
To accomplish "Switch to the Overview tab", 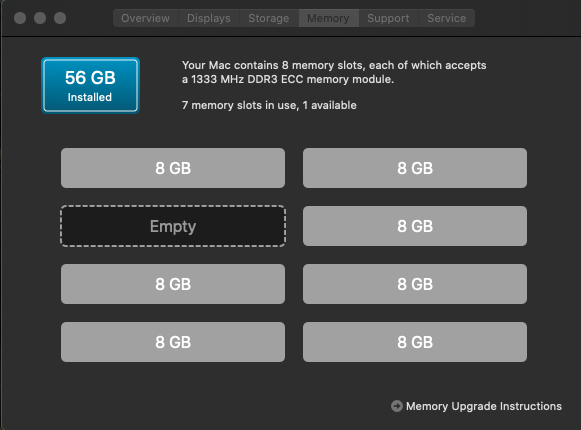I will 146,18.
